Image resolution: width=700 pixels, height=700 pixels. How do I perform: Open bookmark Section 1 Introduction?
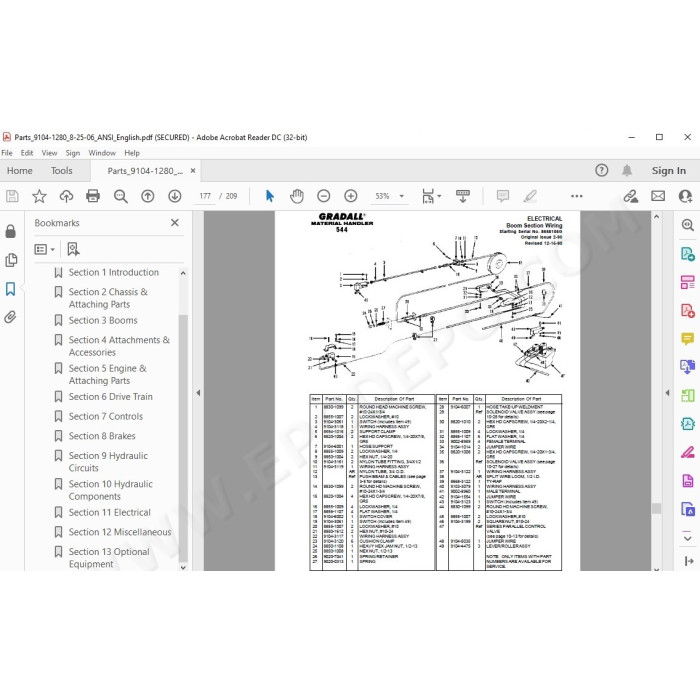113,272
